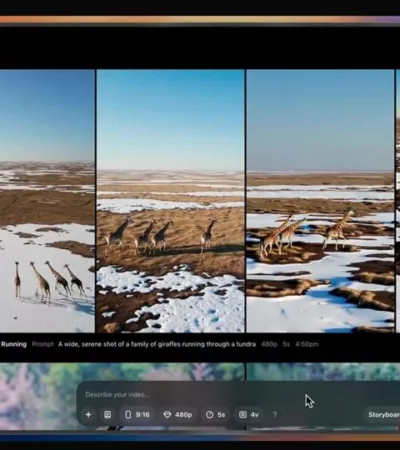Click the plus button to add media
This screenshot has width=400, height=450.
pos(88,415)
